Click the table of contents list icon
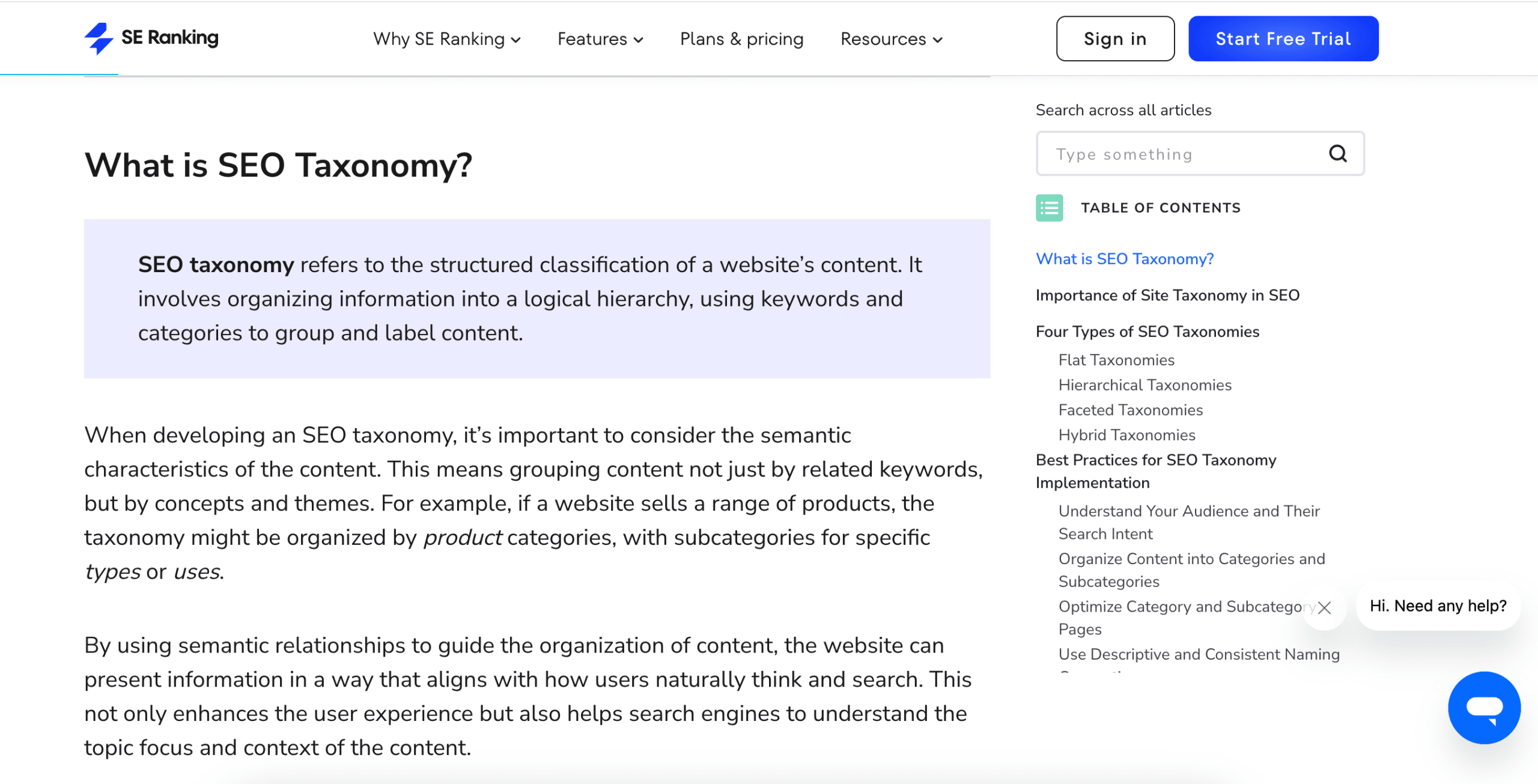 pos(1049,208)
